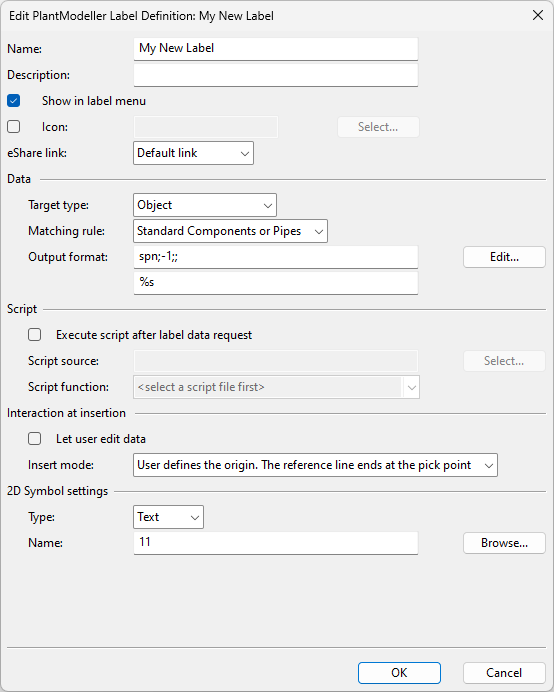554x692 pixels.
Task: Close the Edit Label Definition dialog
Action: point(538,15)
